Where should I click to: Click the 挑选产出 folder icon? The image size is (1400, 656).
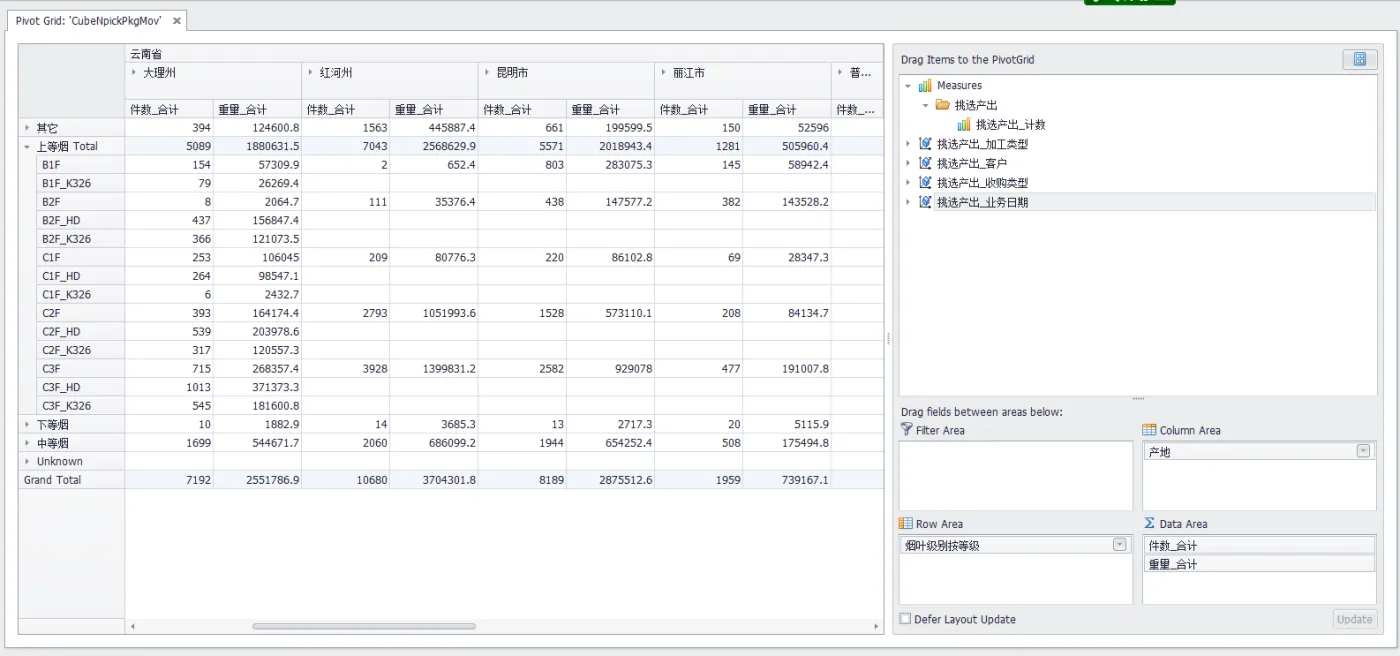[942, 105]
